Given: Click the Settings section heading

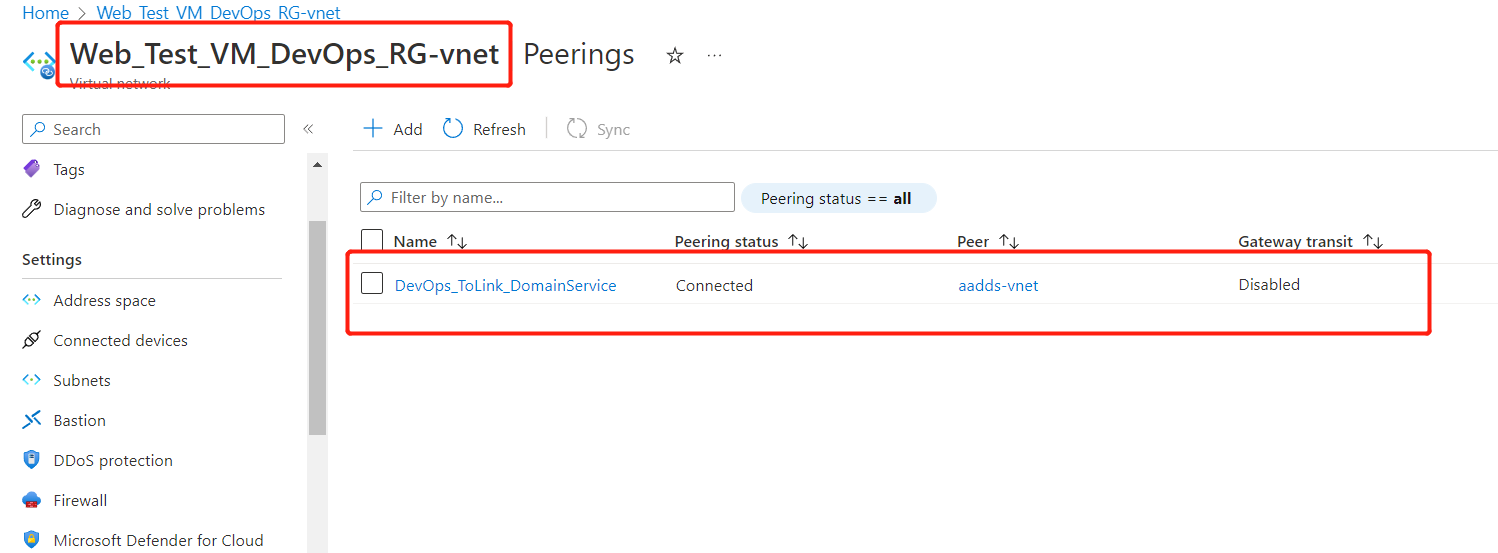Looking at the screenshot, I should (52, 259).
